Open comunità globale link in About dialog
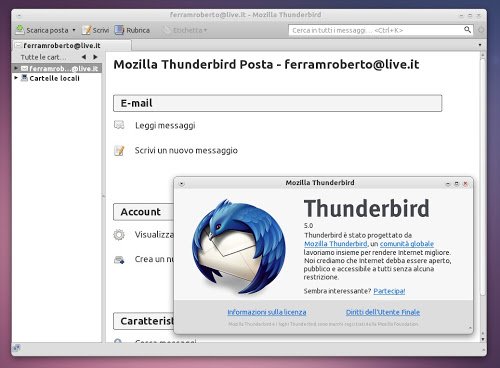Screen dimensions: 500x368 point(407,244)
